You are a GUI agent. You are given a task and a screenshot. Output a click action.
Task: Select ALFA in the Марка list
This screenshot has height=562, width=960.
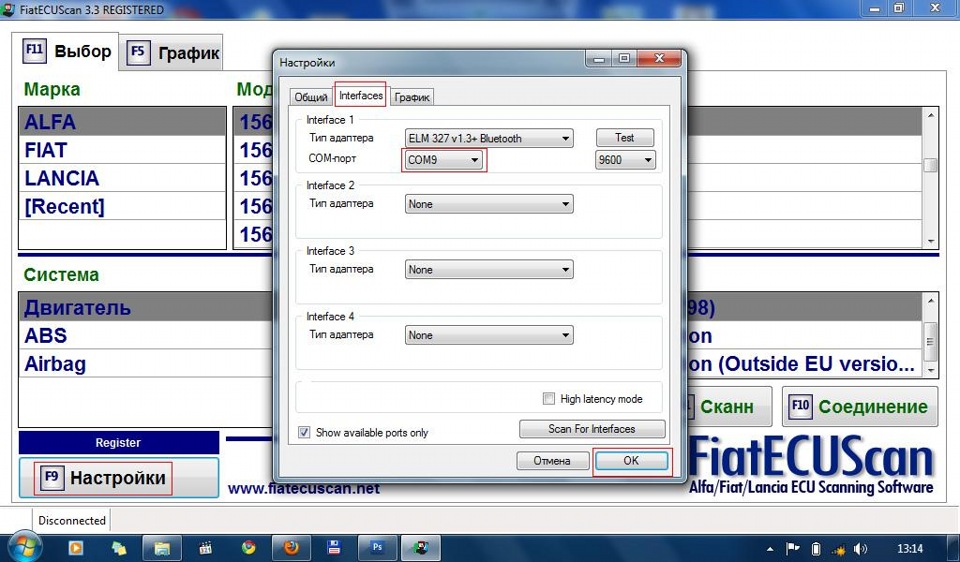pos(122,121)
